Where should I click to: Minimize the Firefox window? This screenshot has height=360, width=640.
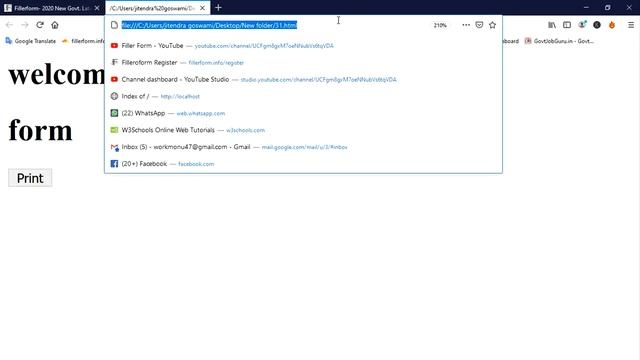pyautogui.click(x=586, y=7)
